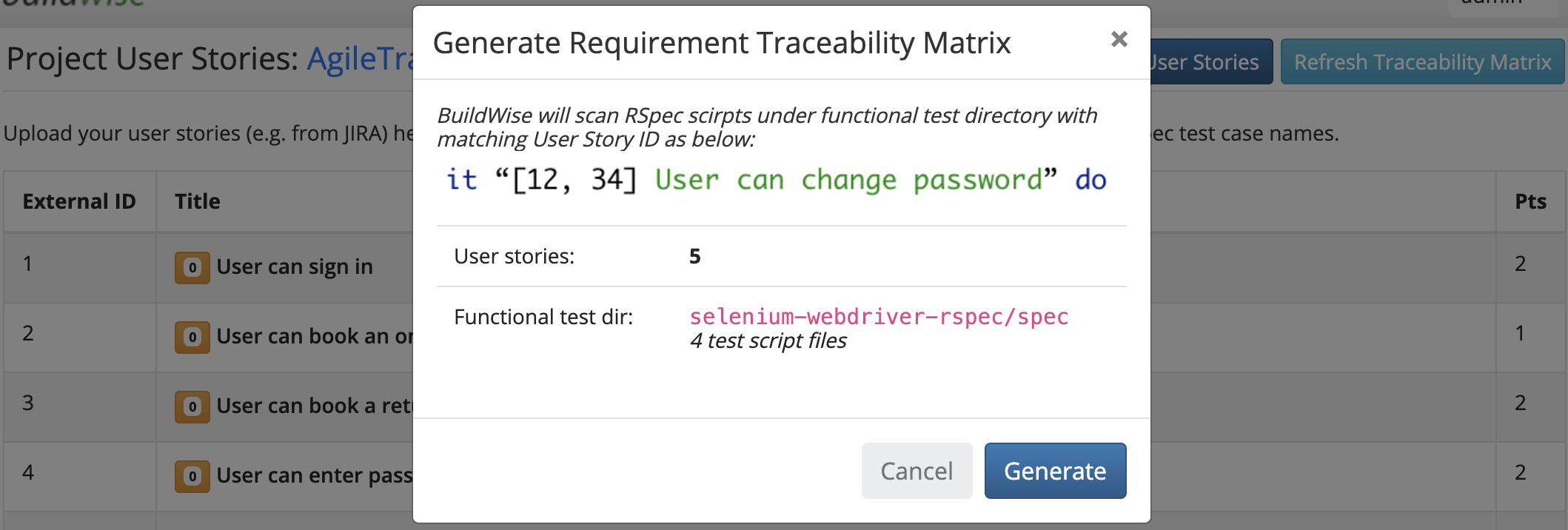Click the Title column header
Viewport: 1568px width, 530px height.
click(x=198, y=201)
